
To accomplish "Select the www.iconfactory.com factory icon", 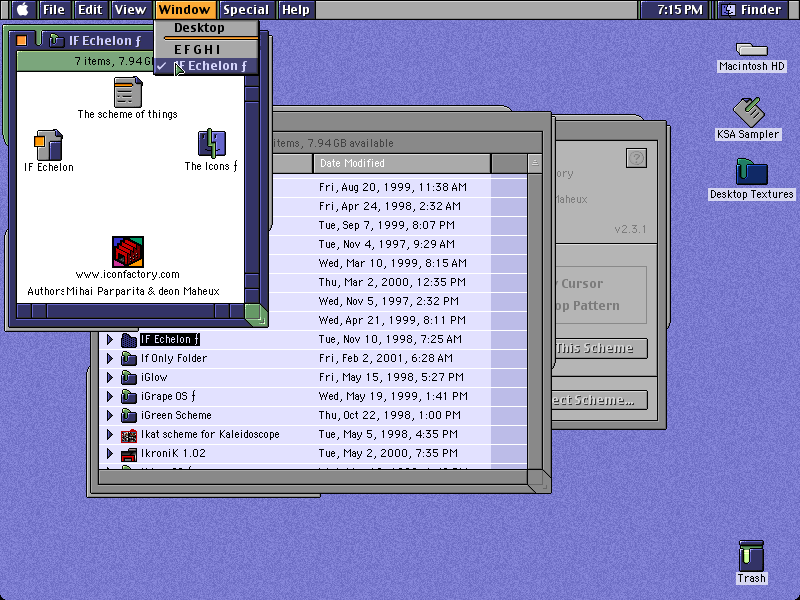I will pos(128,252).
